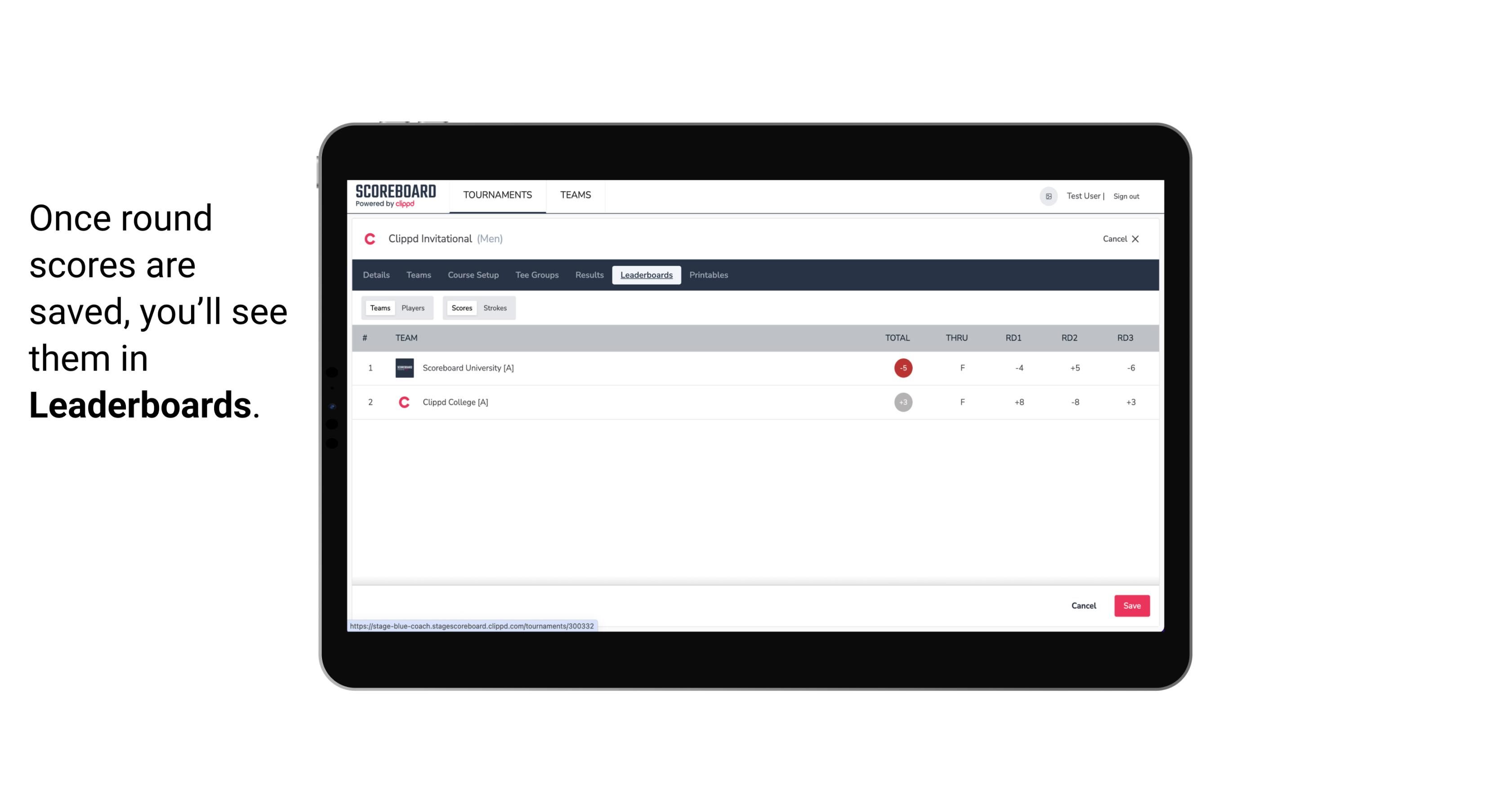
Task: Select the Teams tab in leaderboard
Action: [x=379, y=308]
